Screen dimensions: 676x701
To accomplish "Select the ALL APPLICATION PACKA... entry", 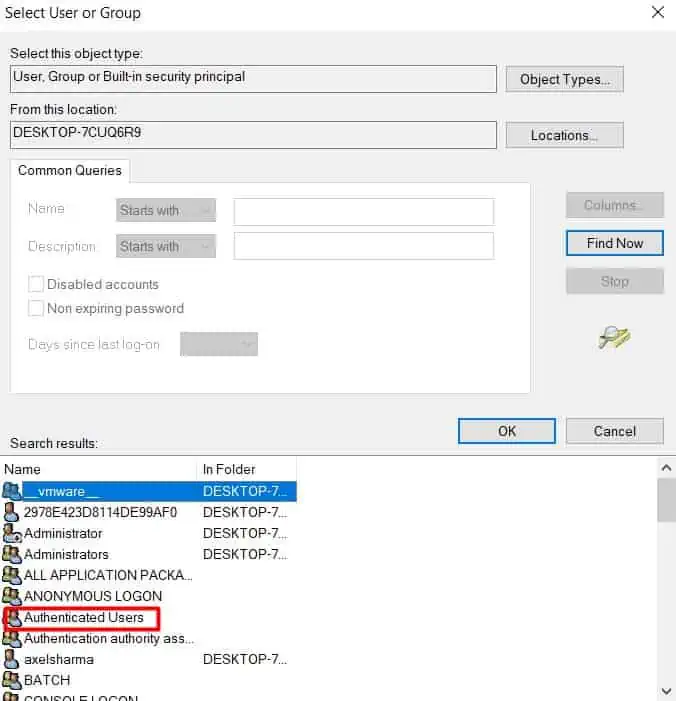I will [x=108, y=575].
